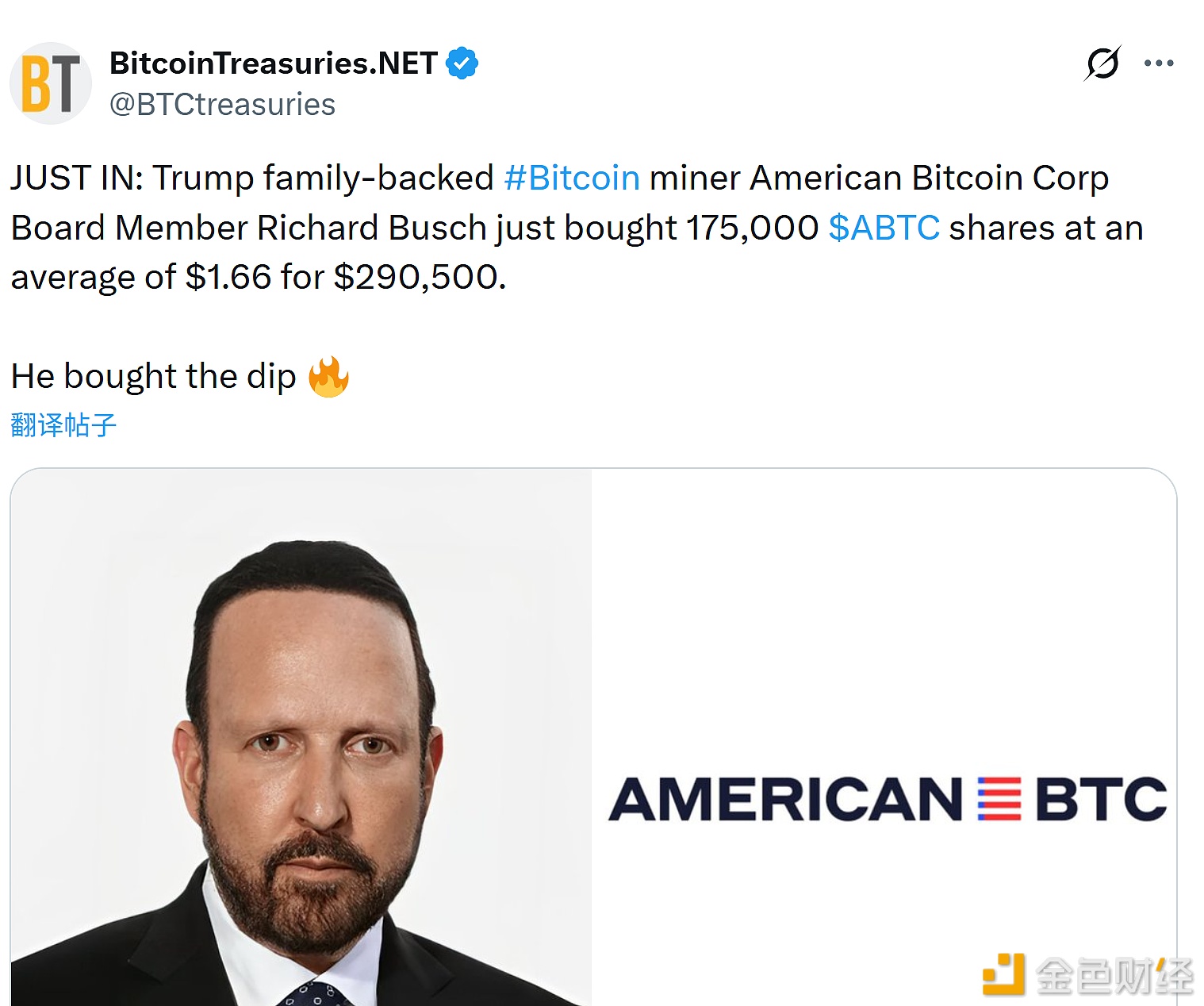The image size is (1204, 1006).
Task: Open the #Bitcoin hashtag page
Action: click(573, 178)
